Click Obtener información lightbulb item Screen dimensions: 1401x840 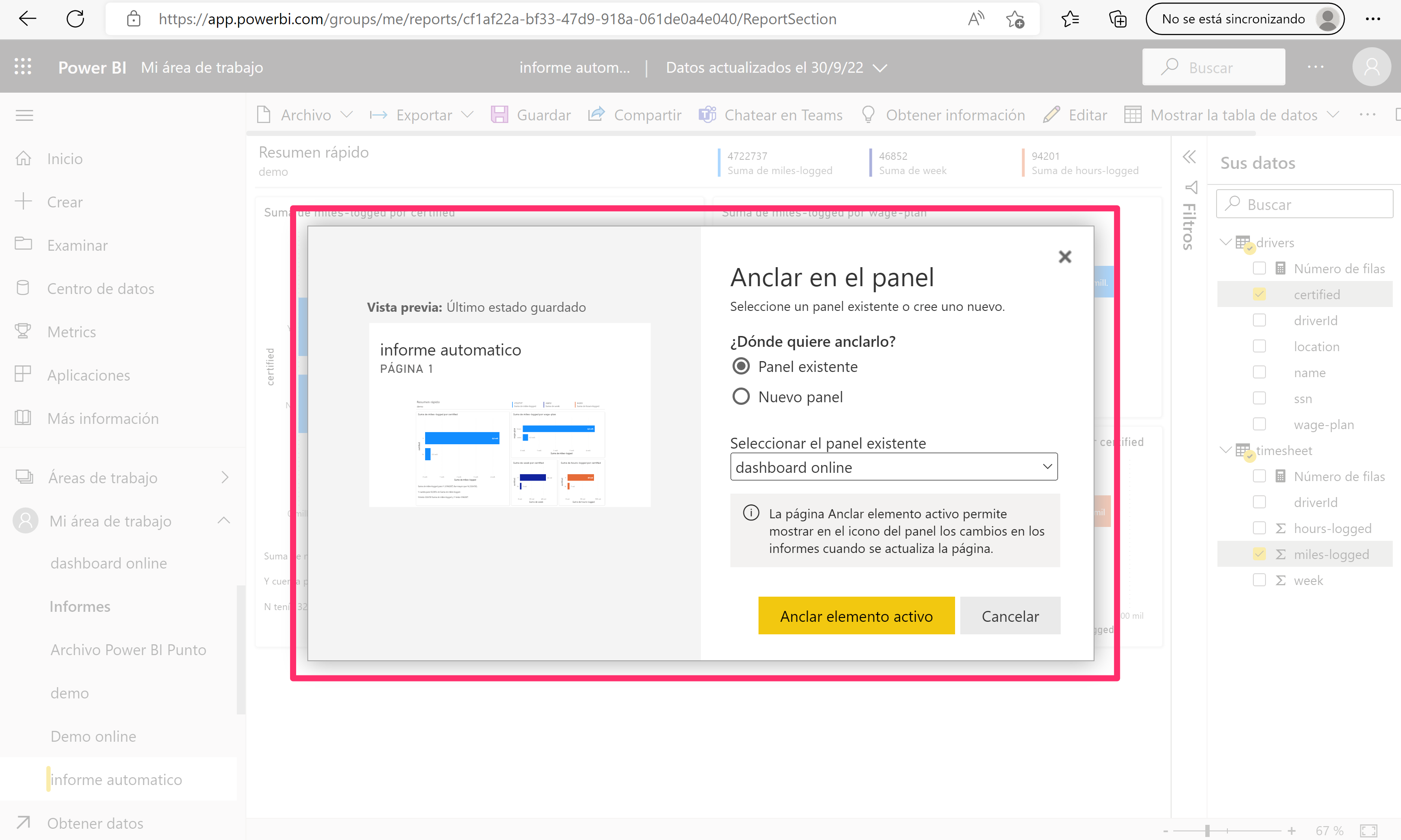pos(943,115)
